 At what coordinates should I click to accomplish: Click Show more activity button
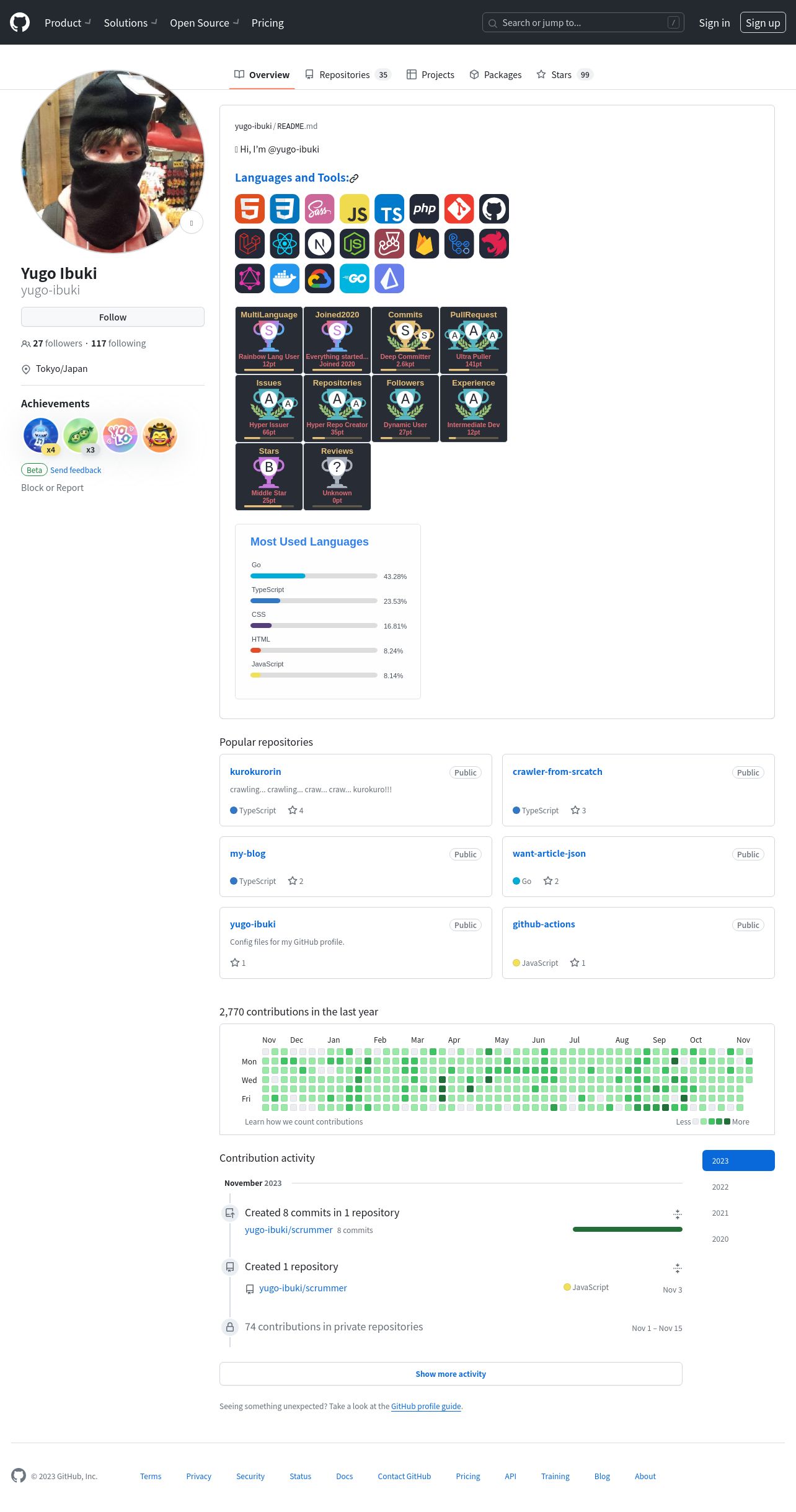click(x=451, y=1374)
